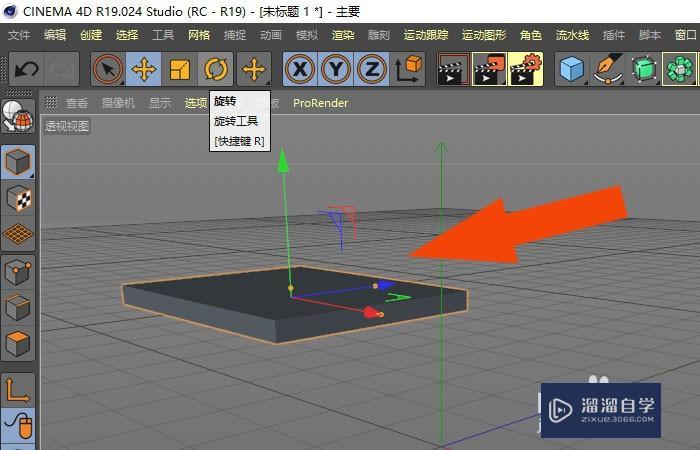Screen dimensions: 700x450
Task: Click the Undo arrow icon
Action: tap(26, 69)
